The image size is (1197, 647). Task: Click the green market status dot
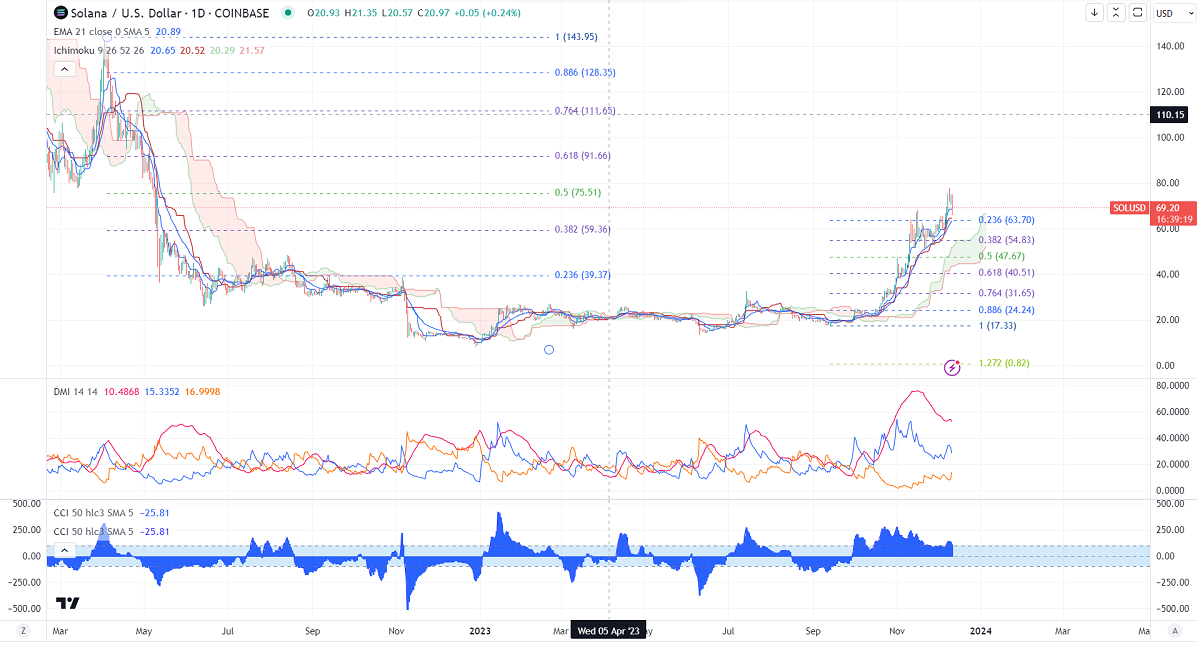[x=287, y=12]
